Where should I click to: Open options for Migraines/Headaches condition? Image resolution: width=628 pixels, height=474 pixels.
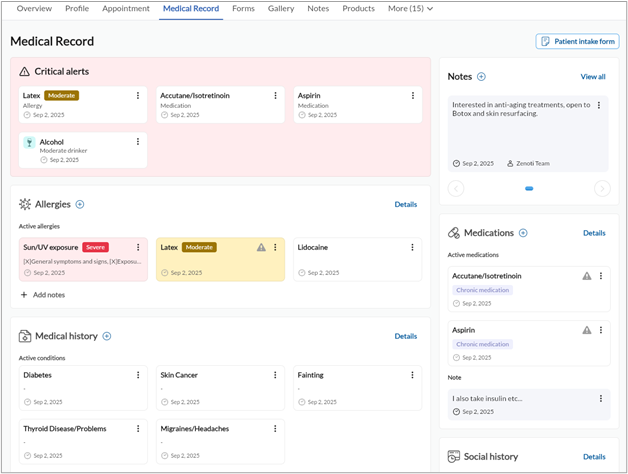click(x=275, y=428)
